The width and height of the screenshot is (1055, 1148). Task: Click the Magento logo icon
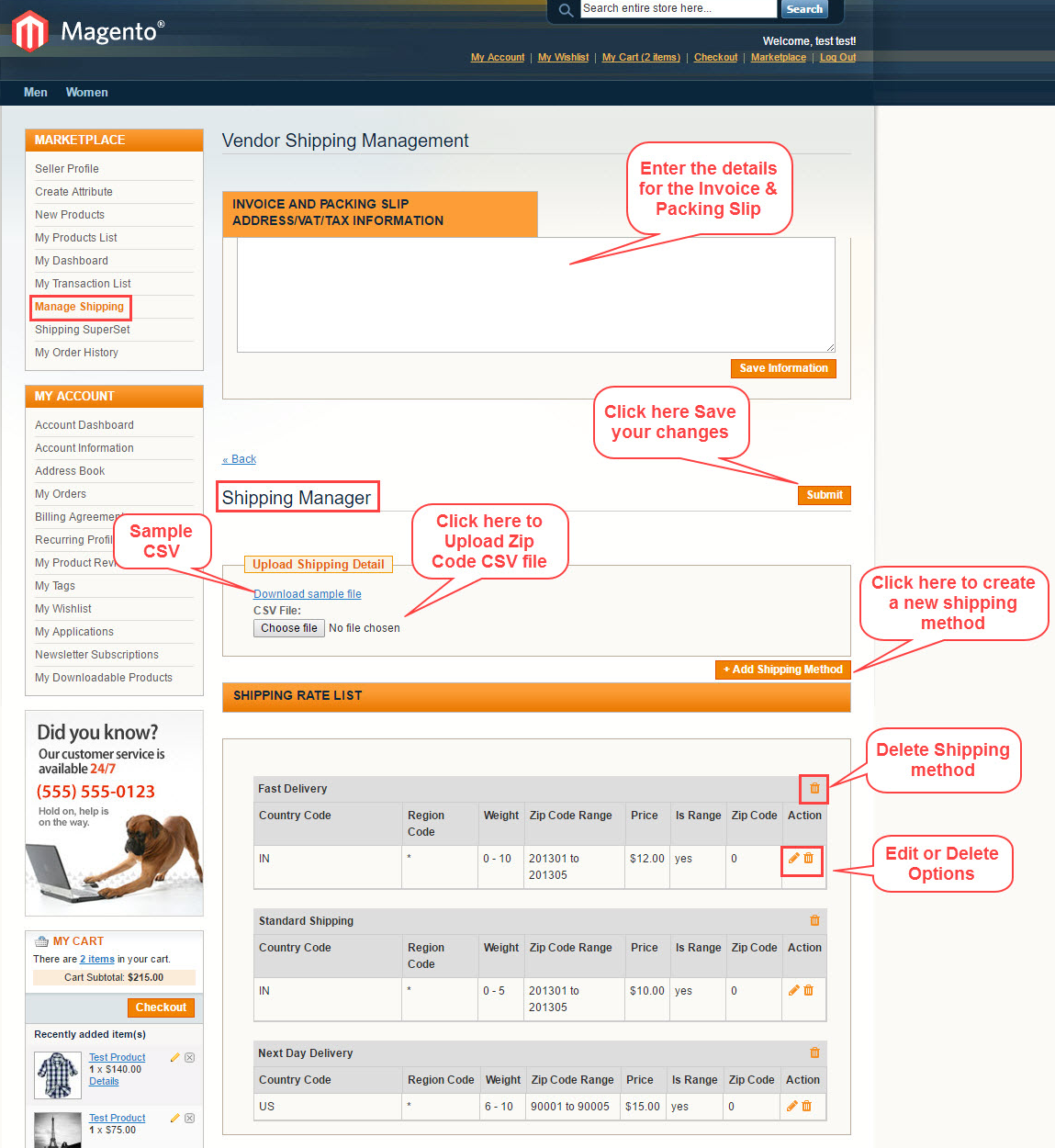tap(30, 31)
